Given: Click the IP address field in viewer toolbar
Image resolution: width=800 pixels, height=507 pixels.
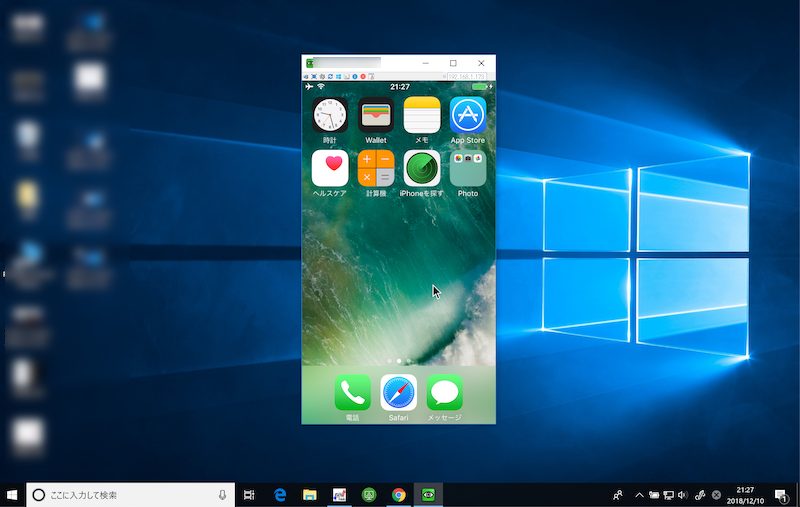Looking at the screenshot, I should pyautogui.click(x=466, y=77).
